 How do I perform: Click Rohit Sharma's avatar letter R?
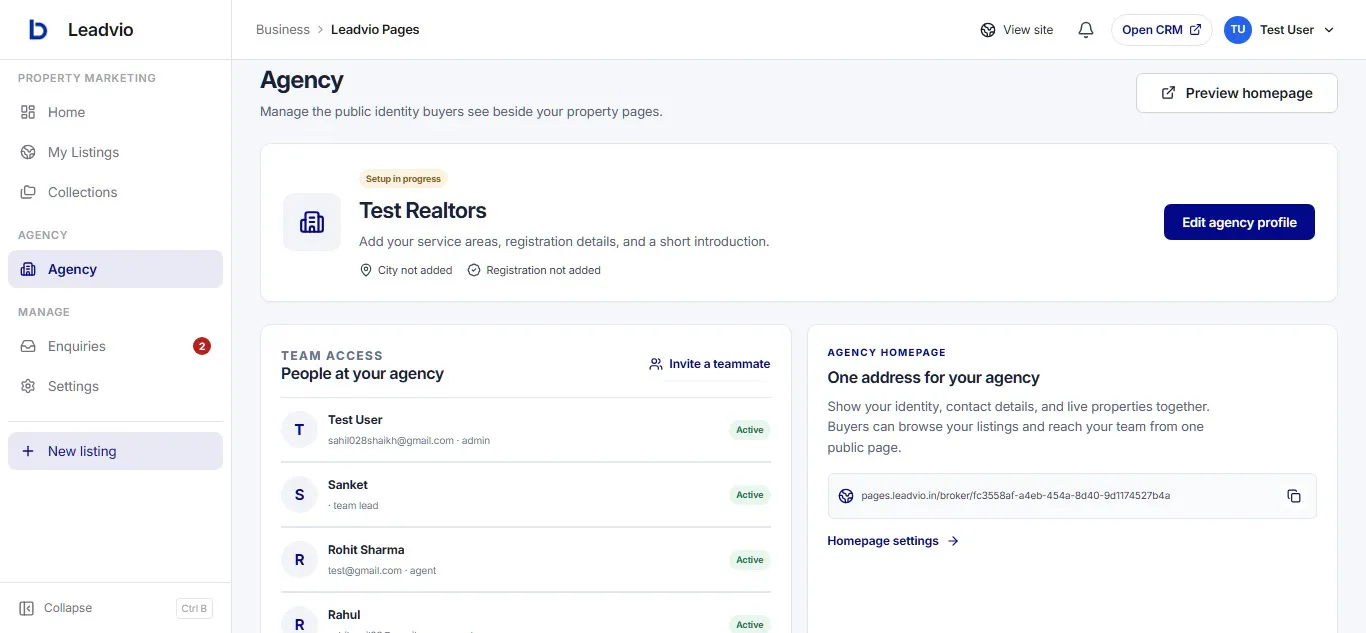[299, 560]
